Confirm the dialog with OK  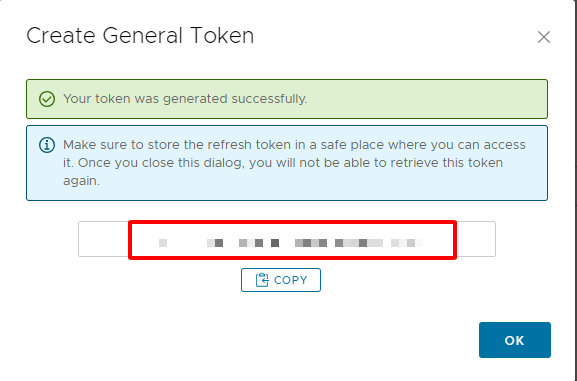[514, 340]
